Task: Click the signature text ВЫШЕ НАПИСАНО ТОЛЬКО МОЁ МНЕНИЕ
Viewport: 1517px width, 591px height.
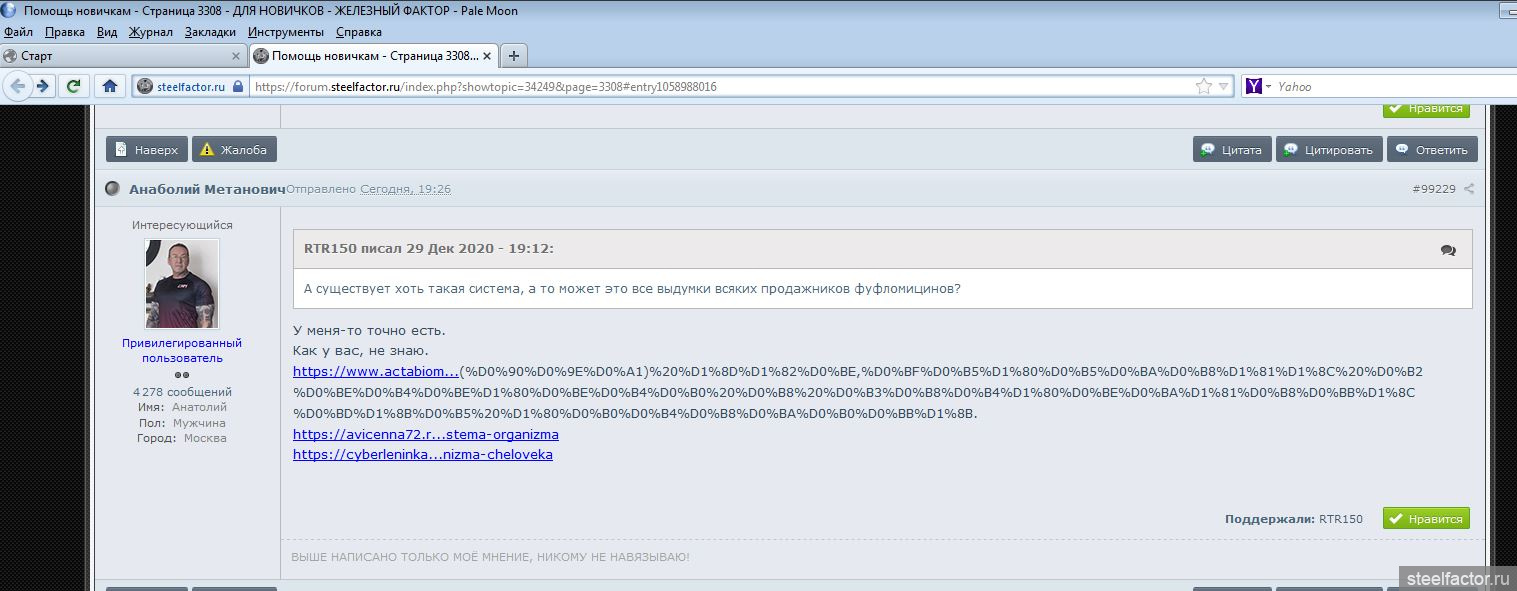Action: coord(490,557)
